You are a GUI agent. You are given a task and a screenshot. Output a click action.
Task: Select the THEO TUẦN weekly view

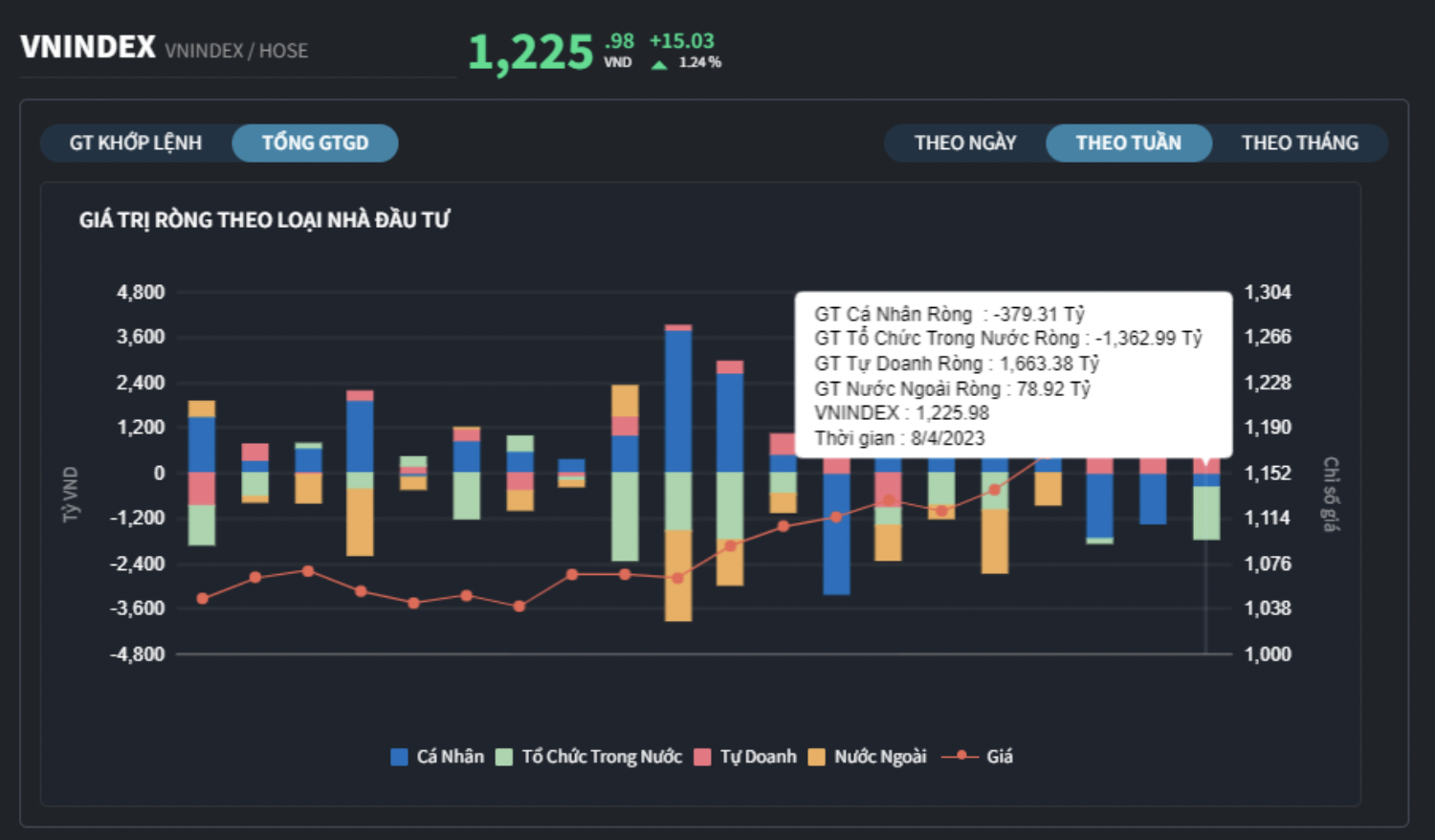point(1128,144)
